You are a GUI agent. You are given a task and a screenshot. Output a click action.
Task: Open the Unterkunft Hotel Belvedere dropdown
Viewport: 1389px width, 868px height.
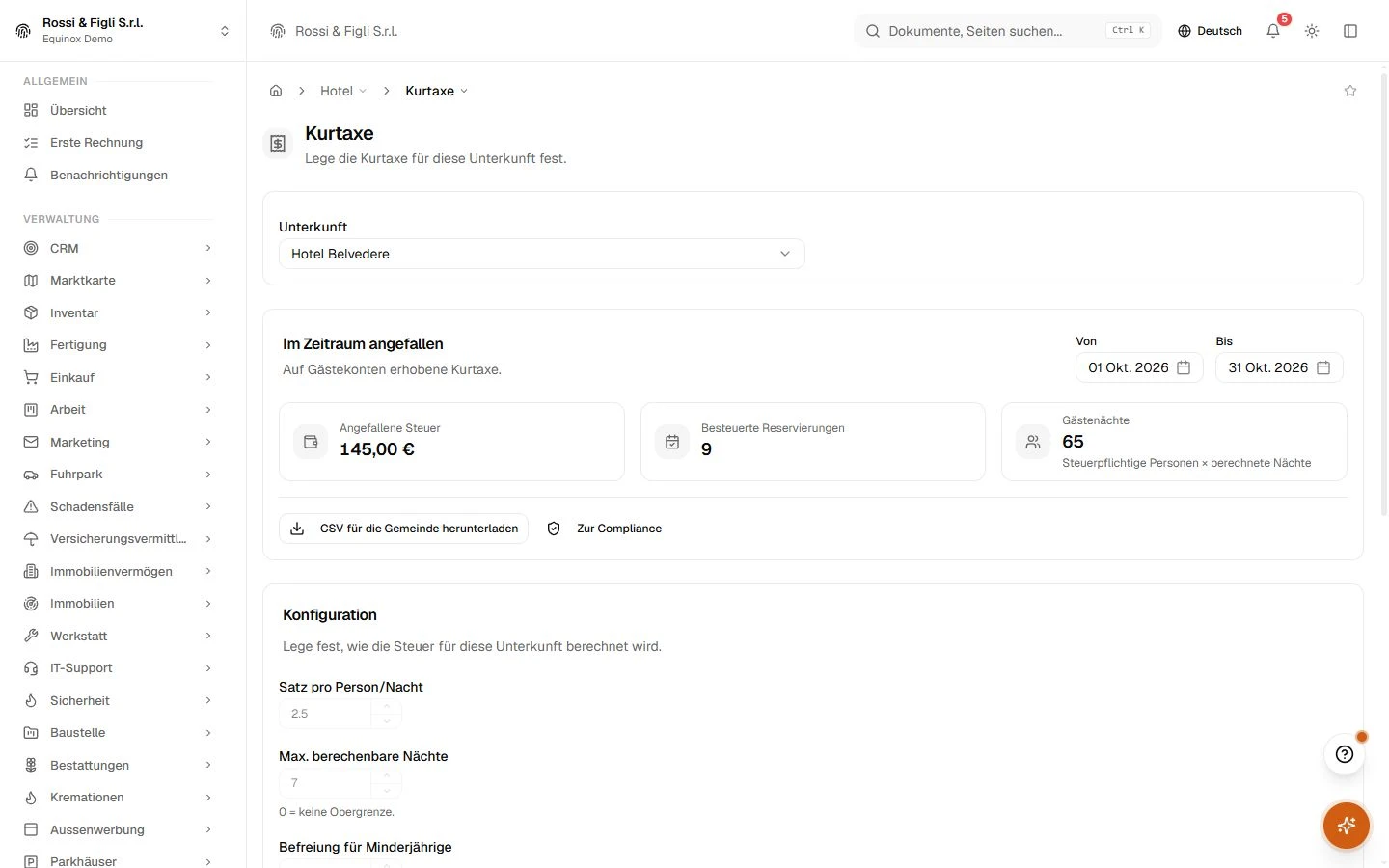[541, 254]
